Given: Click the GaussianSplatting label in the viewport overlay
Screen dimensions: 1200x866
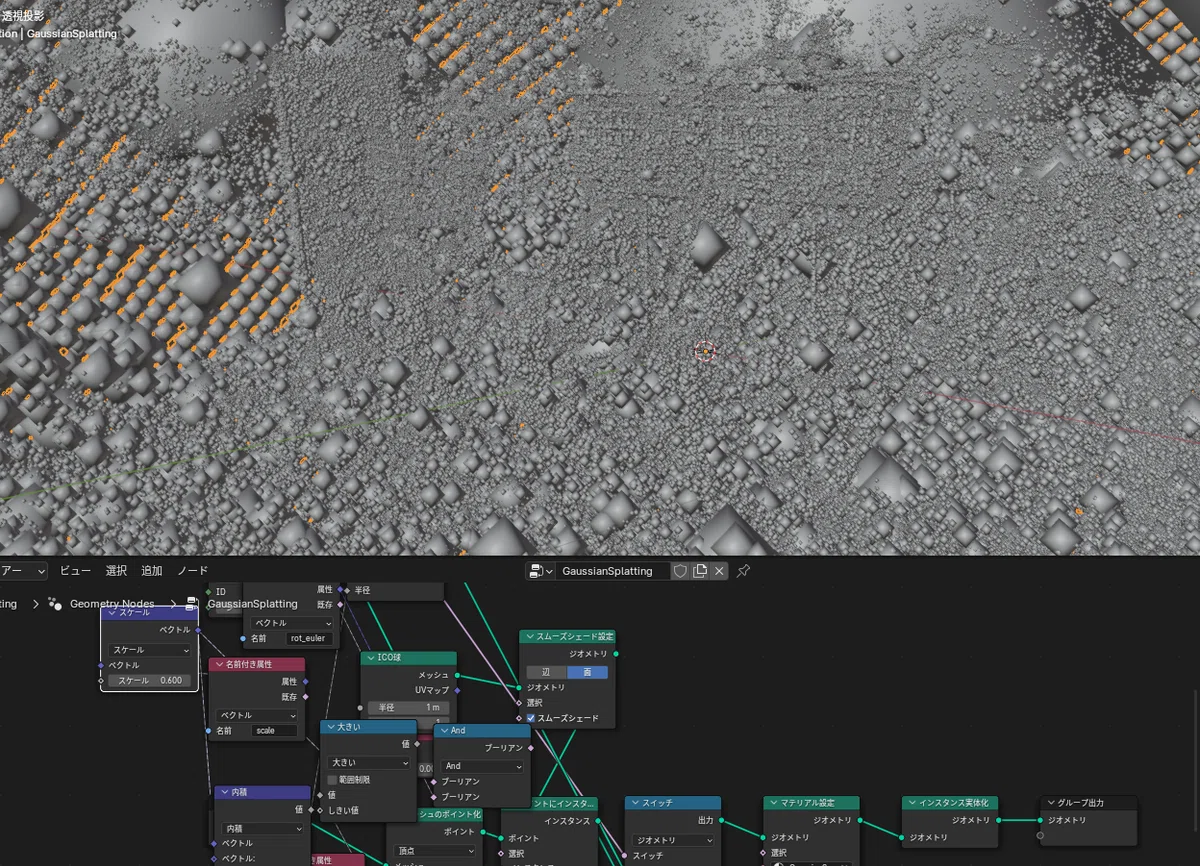Looking at the screenshot, I should (x=72, y=34).
